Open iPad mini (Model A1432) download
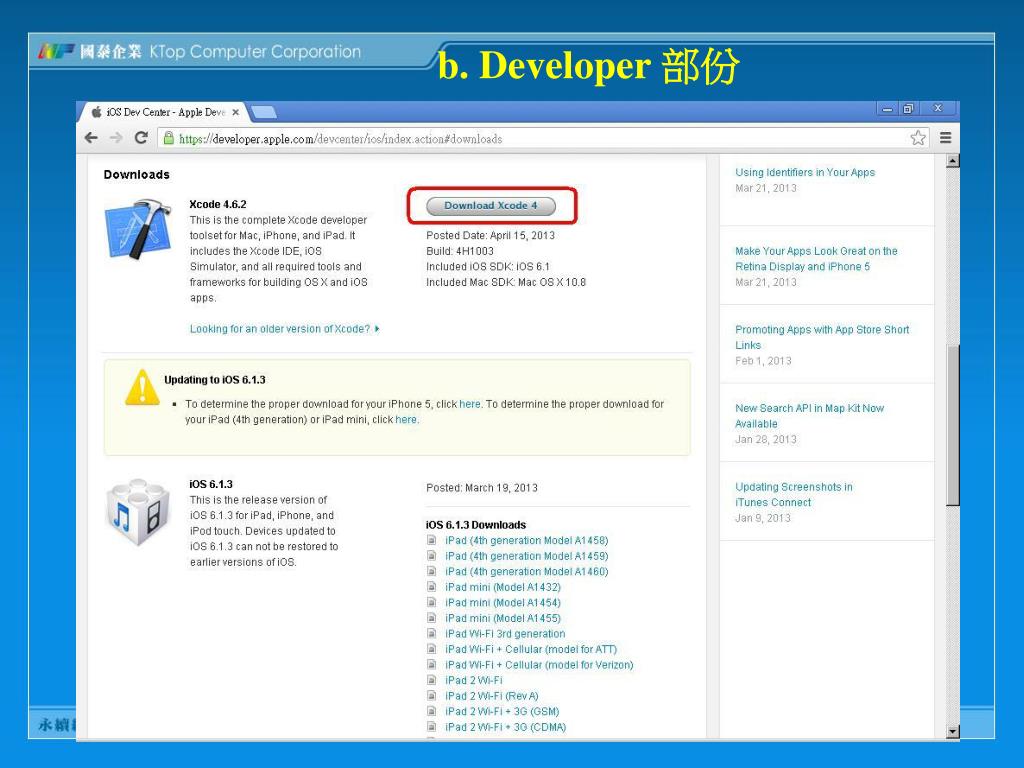The width and height of the screenshot is (1024, 768). pos(503,587)
